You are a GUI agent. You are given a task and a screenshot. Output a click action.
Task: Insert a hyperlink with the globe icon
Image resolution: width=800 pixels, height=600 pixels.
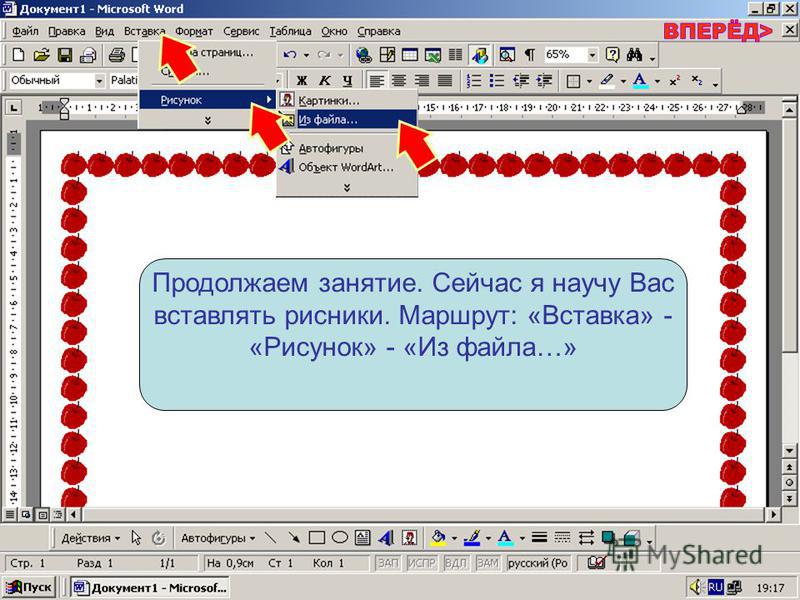(364, 55)
